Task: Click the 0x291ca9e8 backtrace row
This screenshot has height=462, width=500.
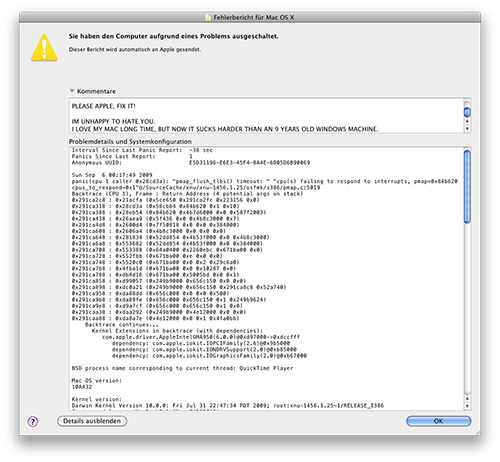Action: [157, 306]
